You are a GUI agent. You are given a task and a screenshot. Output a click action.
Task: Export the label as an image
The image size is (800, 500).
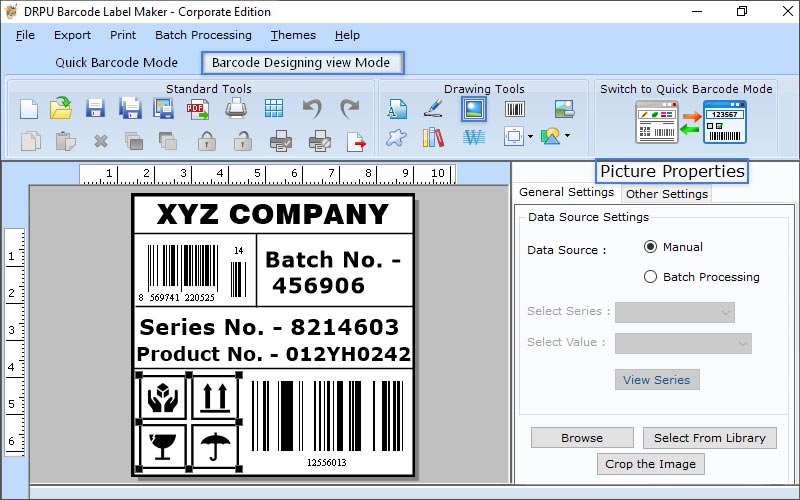(x=163, y=109)
